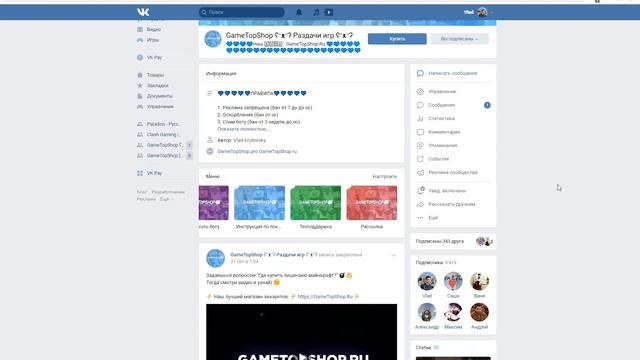This screenshot has width=640, height=360.
Task: Open notifications bell in the header
Action: [x=299, y=12]
